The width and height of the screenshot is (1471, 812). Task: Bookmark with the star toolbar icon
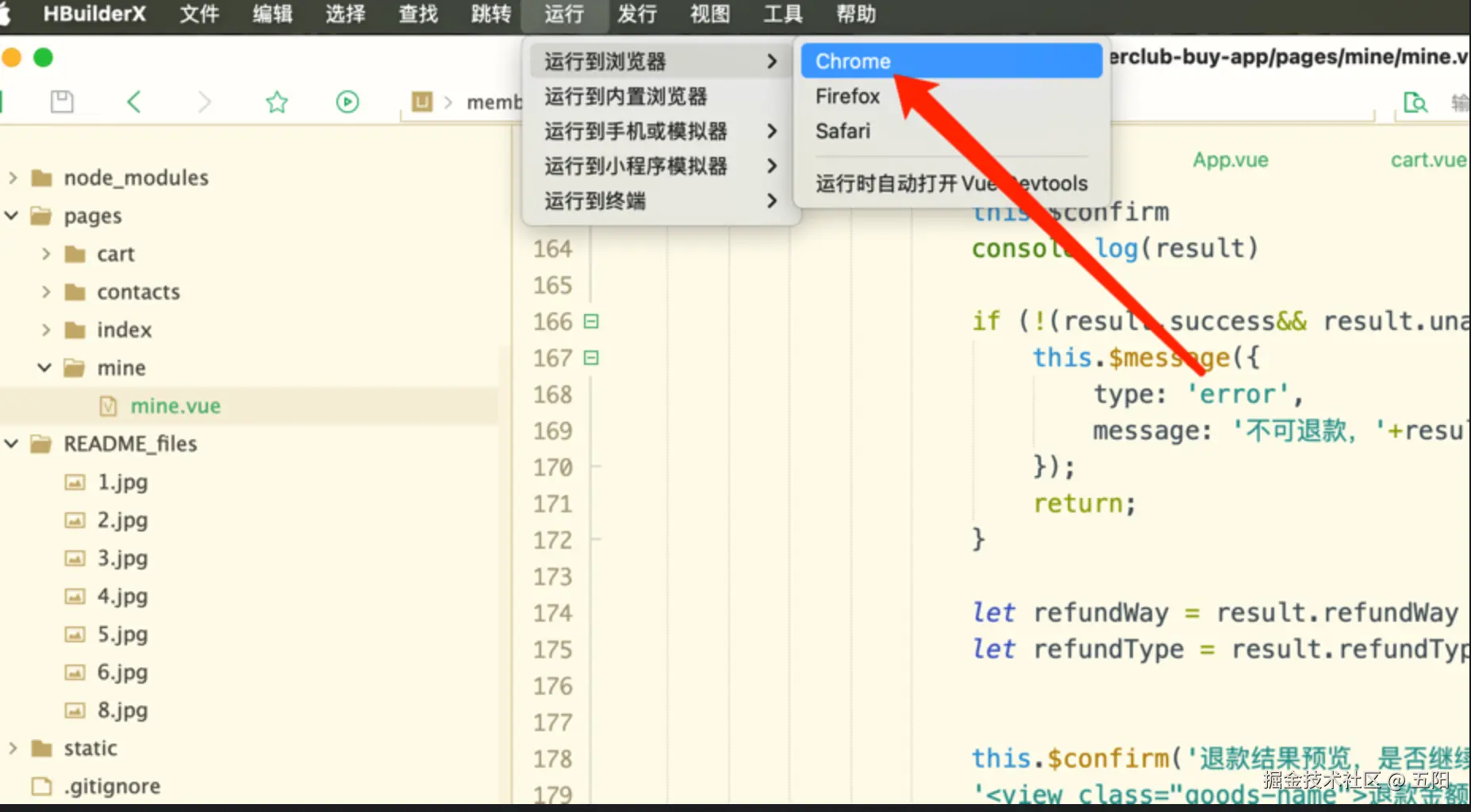click(277, 101)
